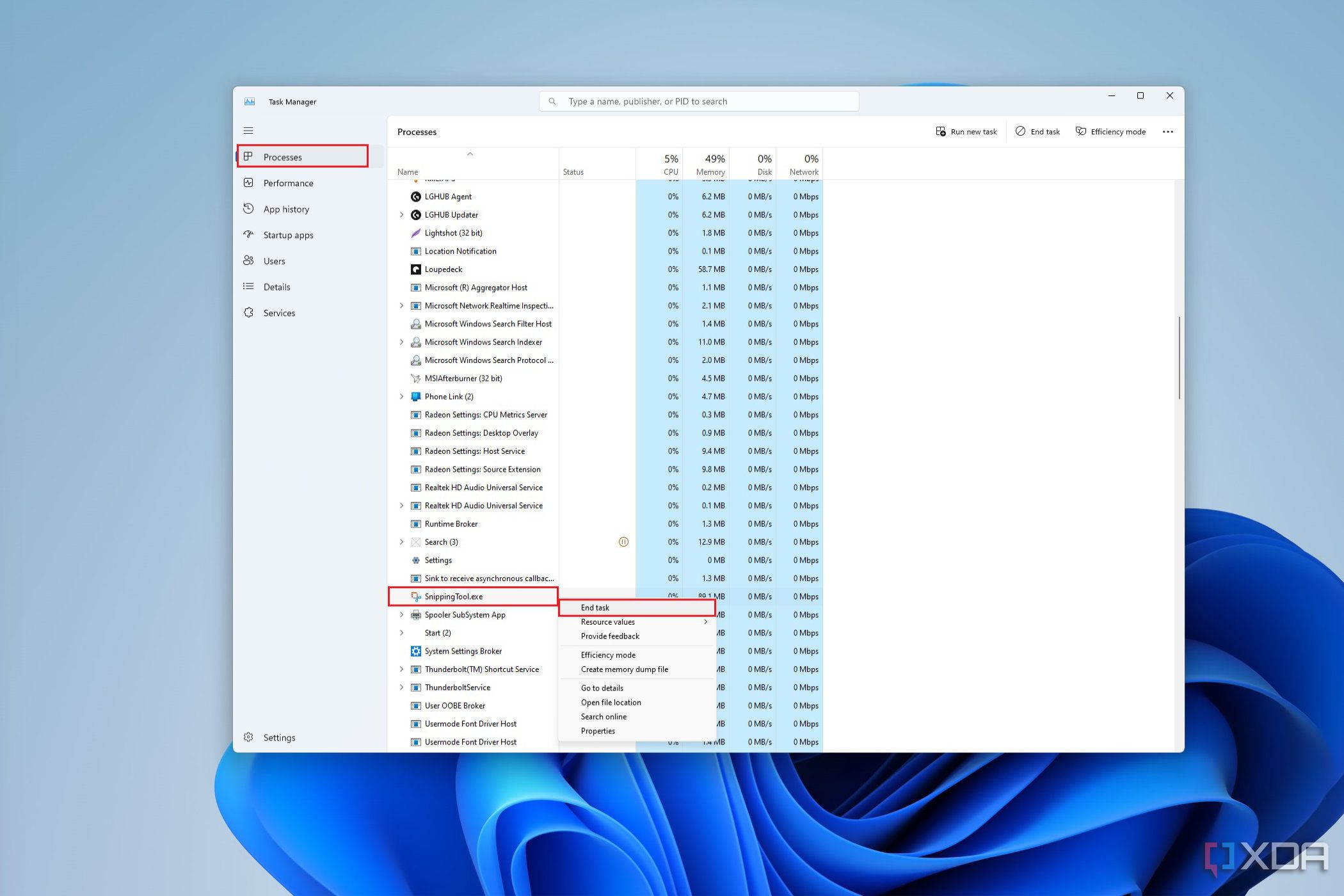
Task: Sort by the Disk column header
Action: pos(753,164)
